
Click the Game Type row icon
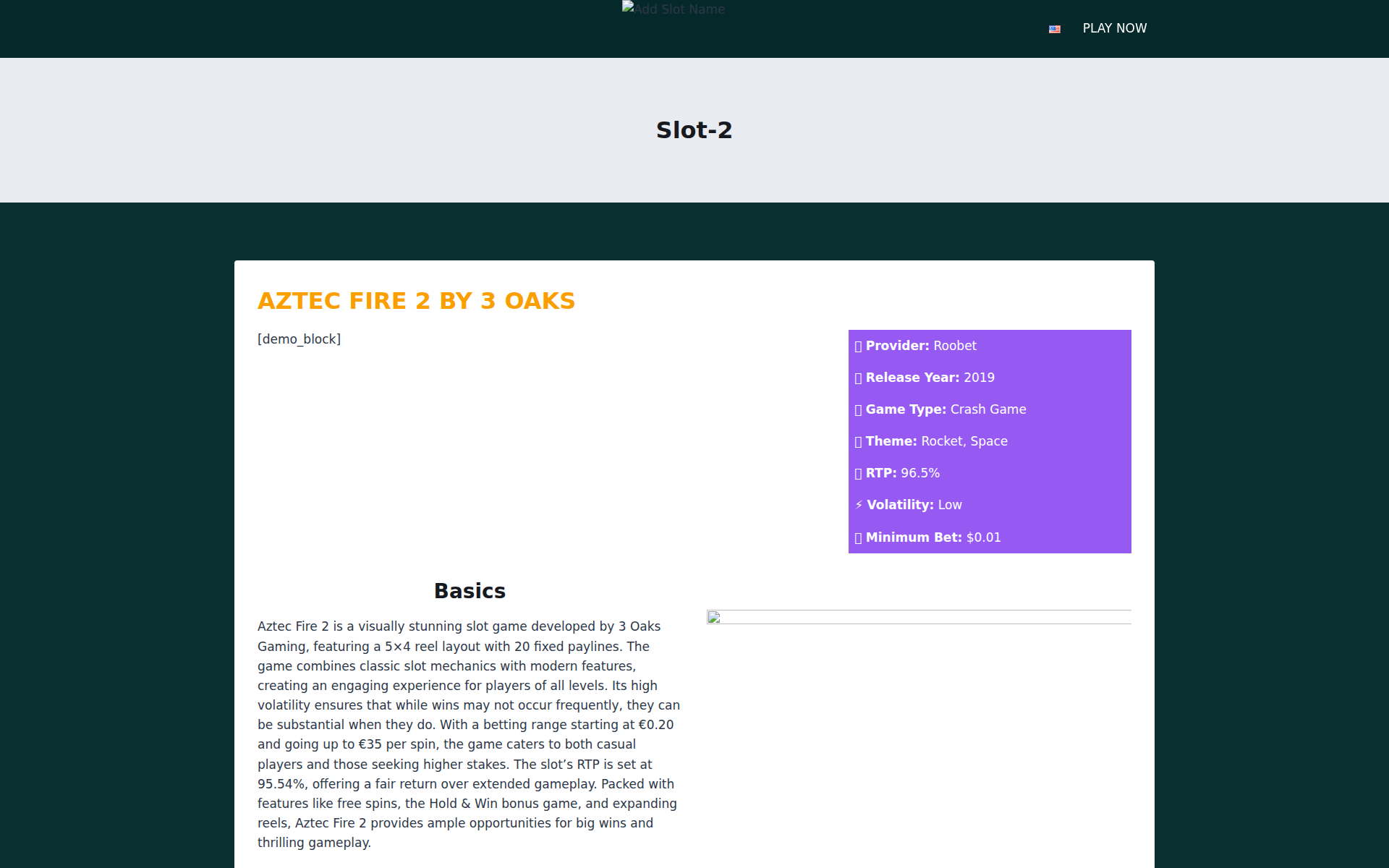pyautogui.click(x=858, y=410)
